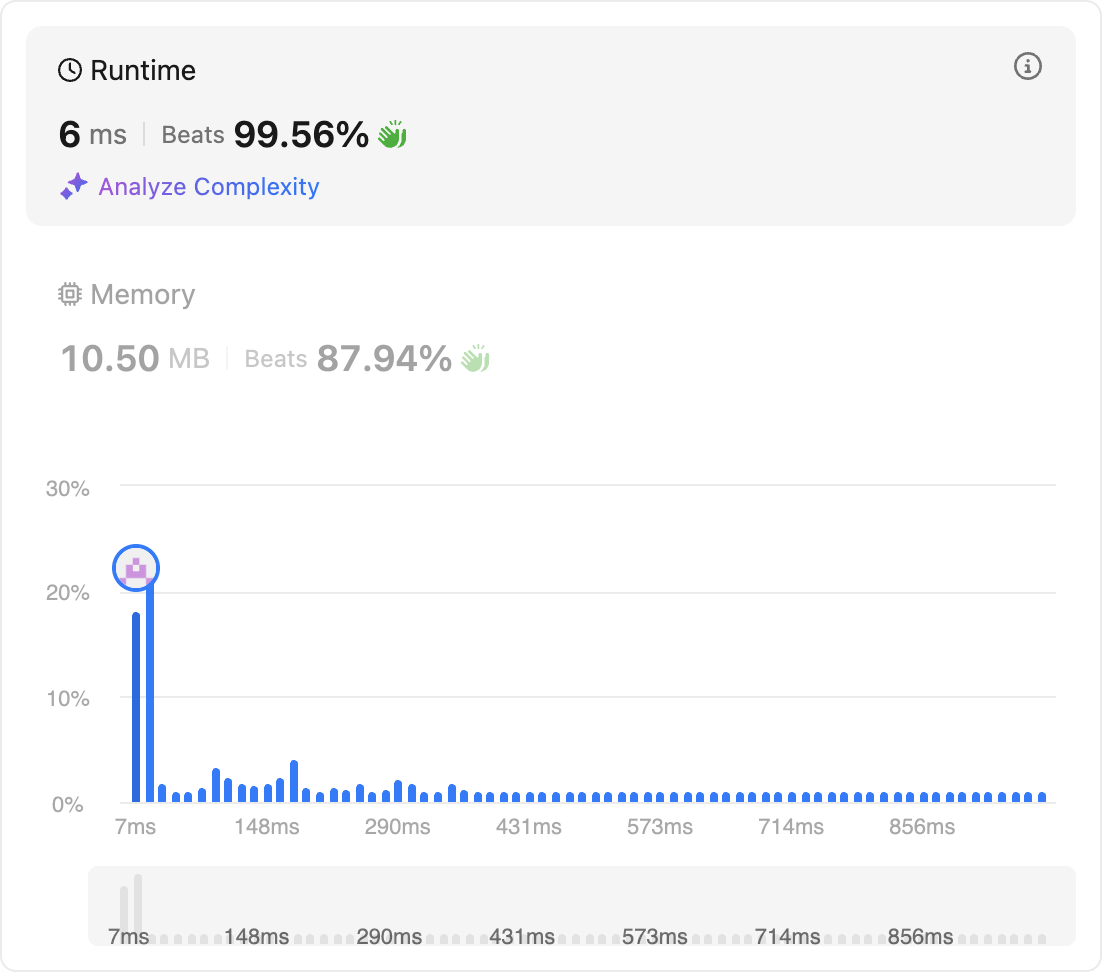The height and width of the screenshot is (976, 1114).
Task: Click the info icon in the Runtime card
Action: click(1027, 67)
